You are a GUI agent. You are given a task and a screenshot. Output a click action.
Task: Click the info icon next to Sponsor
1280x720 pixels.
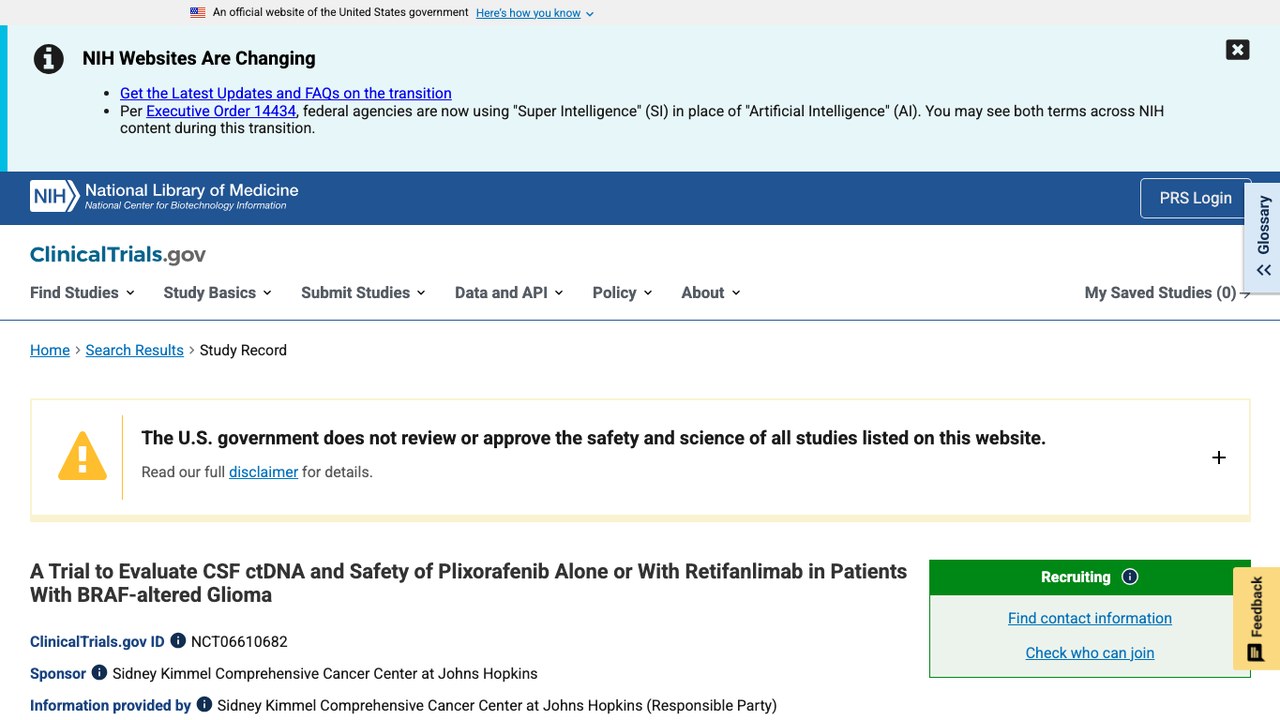(x=99, y=673)
